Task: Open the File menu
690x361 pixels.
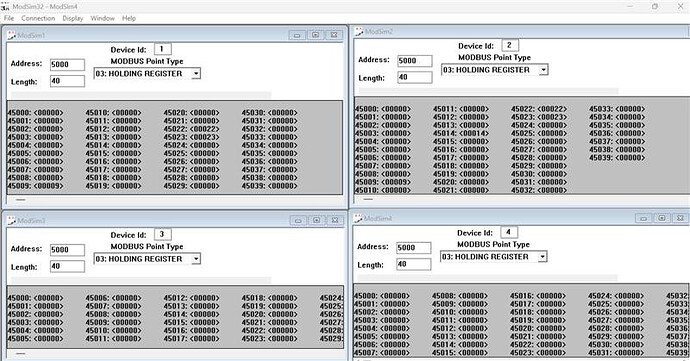Action: (9, 18)
